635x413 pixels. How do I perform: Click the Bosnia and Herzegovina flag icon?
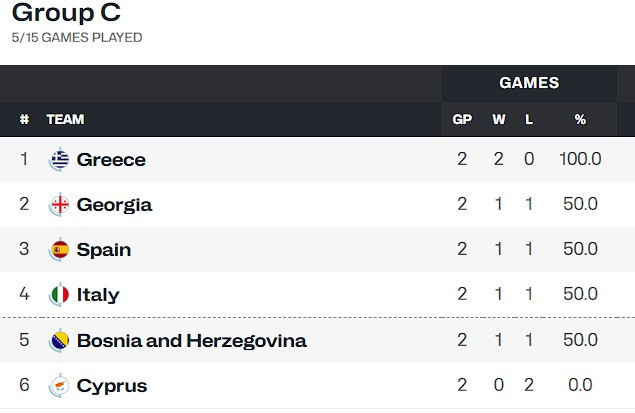click(60, 341)
